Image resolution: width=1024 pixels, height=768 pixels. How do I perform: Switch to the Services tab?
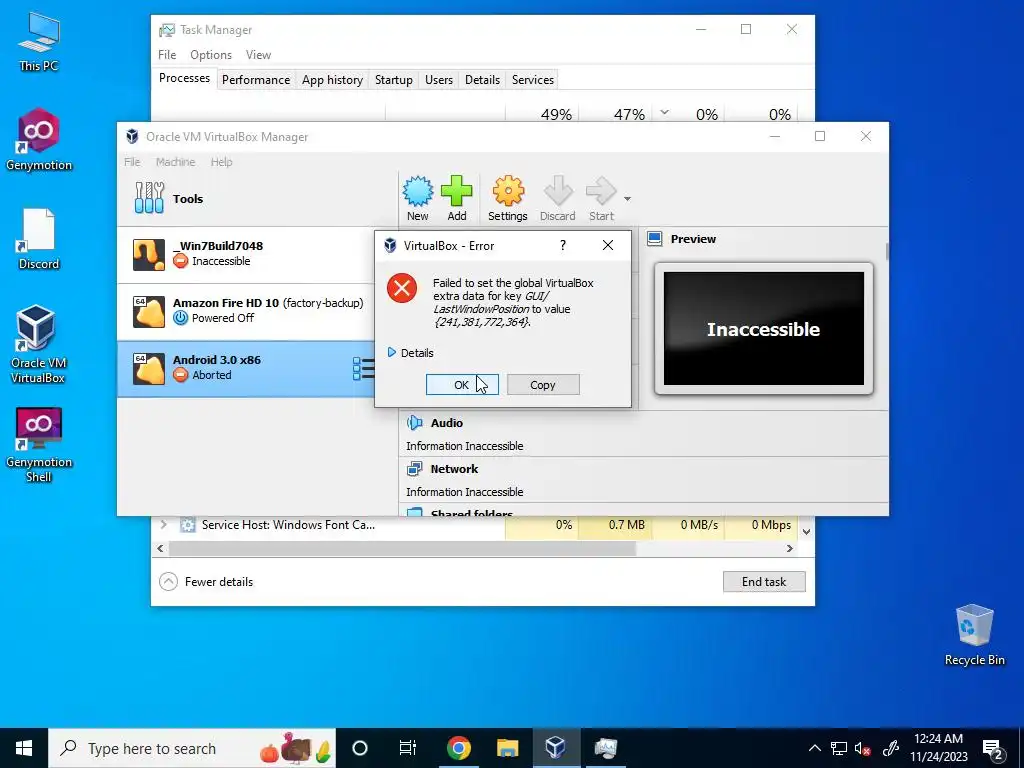[x=533, y=80]
